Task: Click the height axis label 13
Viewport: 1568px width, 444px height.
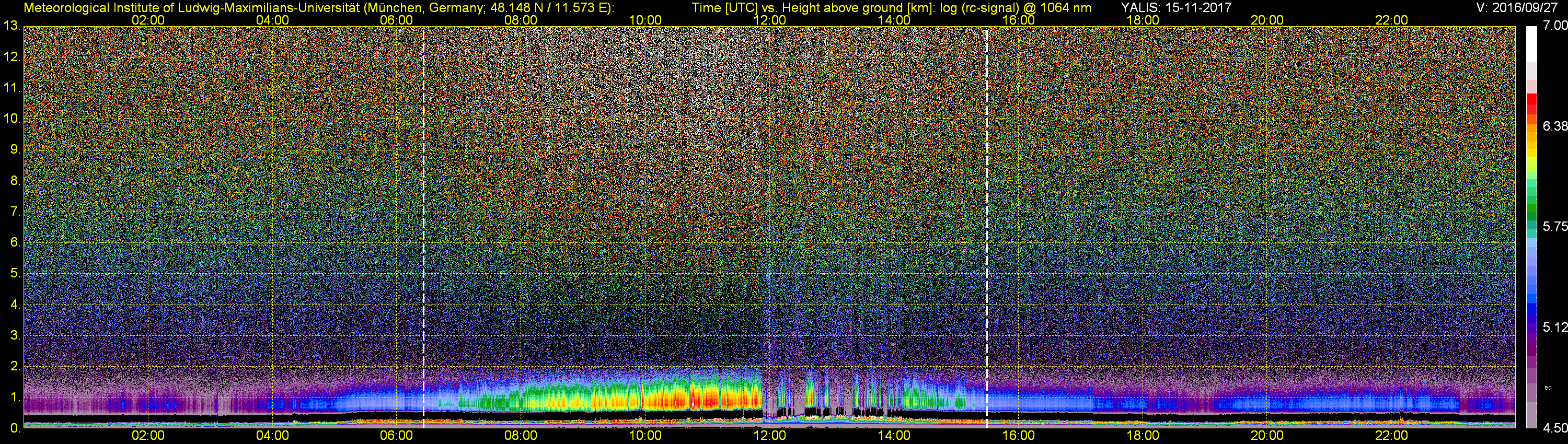Action: tap(11, 26)
